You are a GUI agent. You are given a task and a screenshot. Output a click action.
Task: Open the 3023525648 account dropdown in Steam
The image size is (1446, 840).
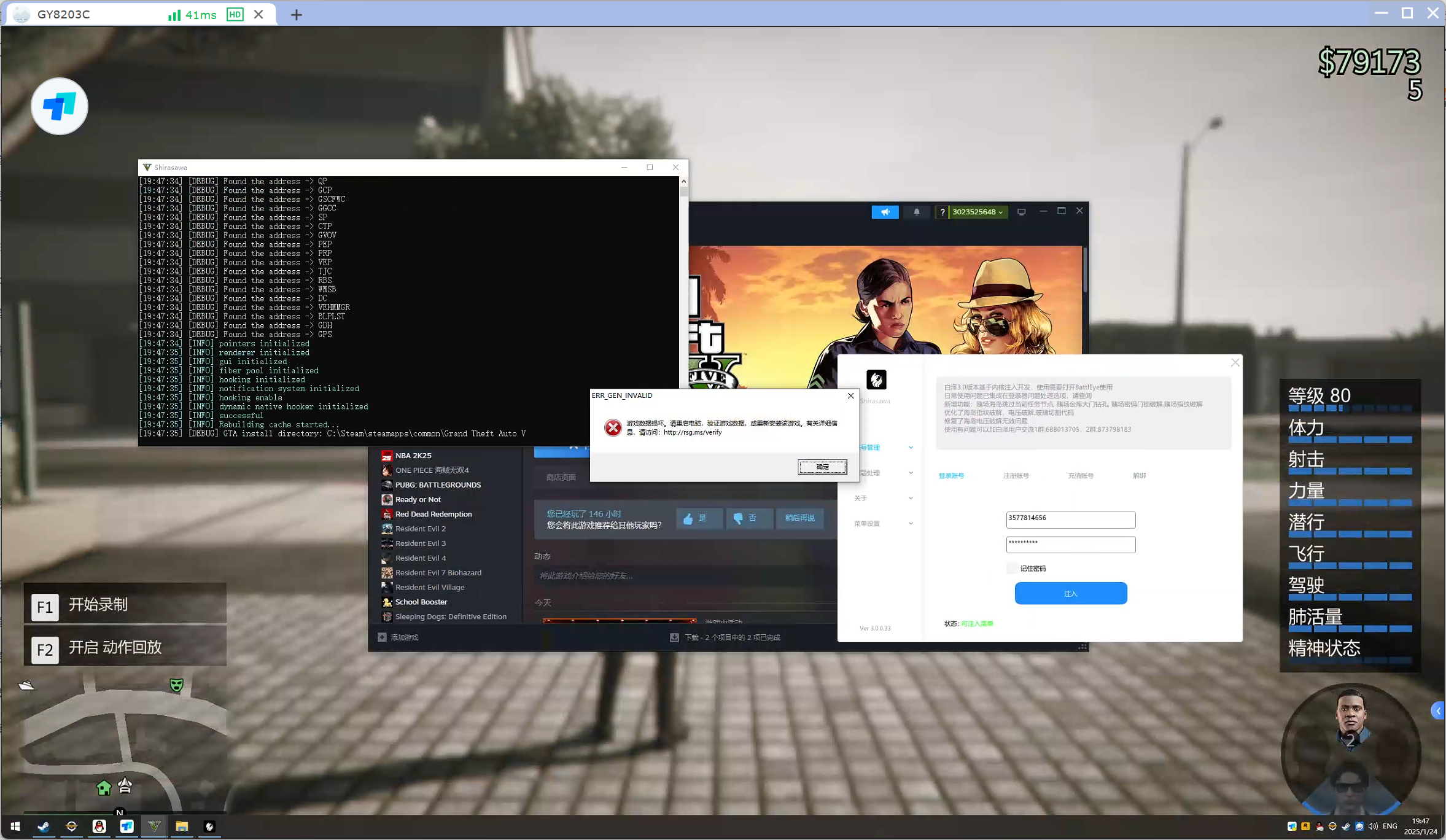(x=978, y=212)
